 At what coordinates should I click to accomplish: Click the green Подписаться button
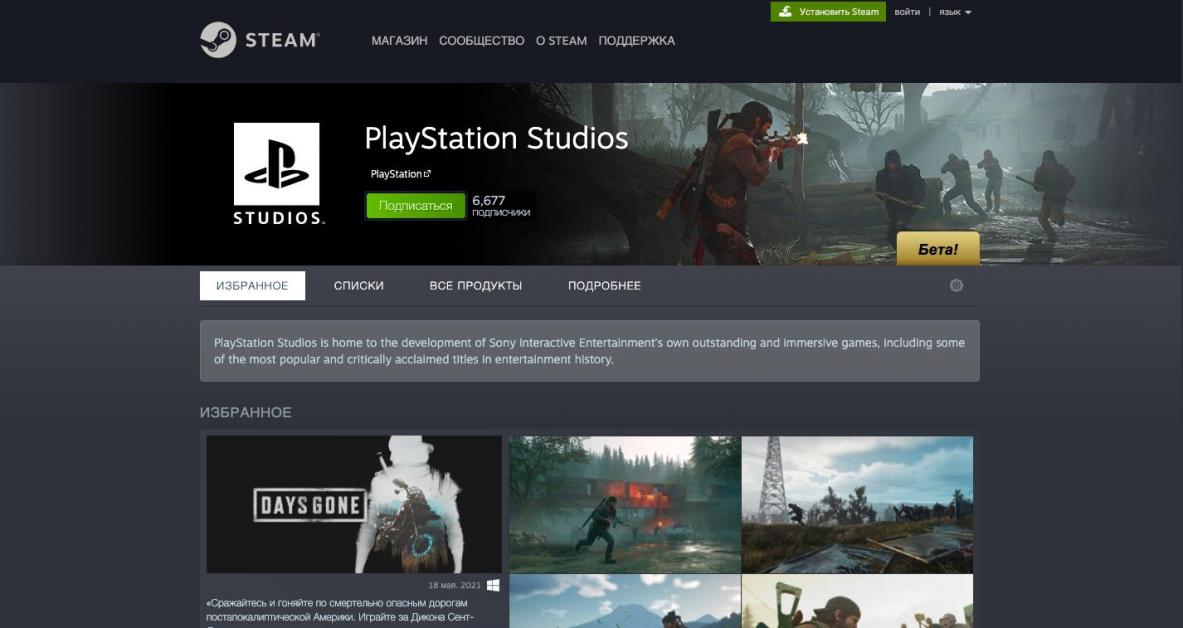click(416, 205)
